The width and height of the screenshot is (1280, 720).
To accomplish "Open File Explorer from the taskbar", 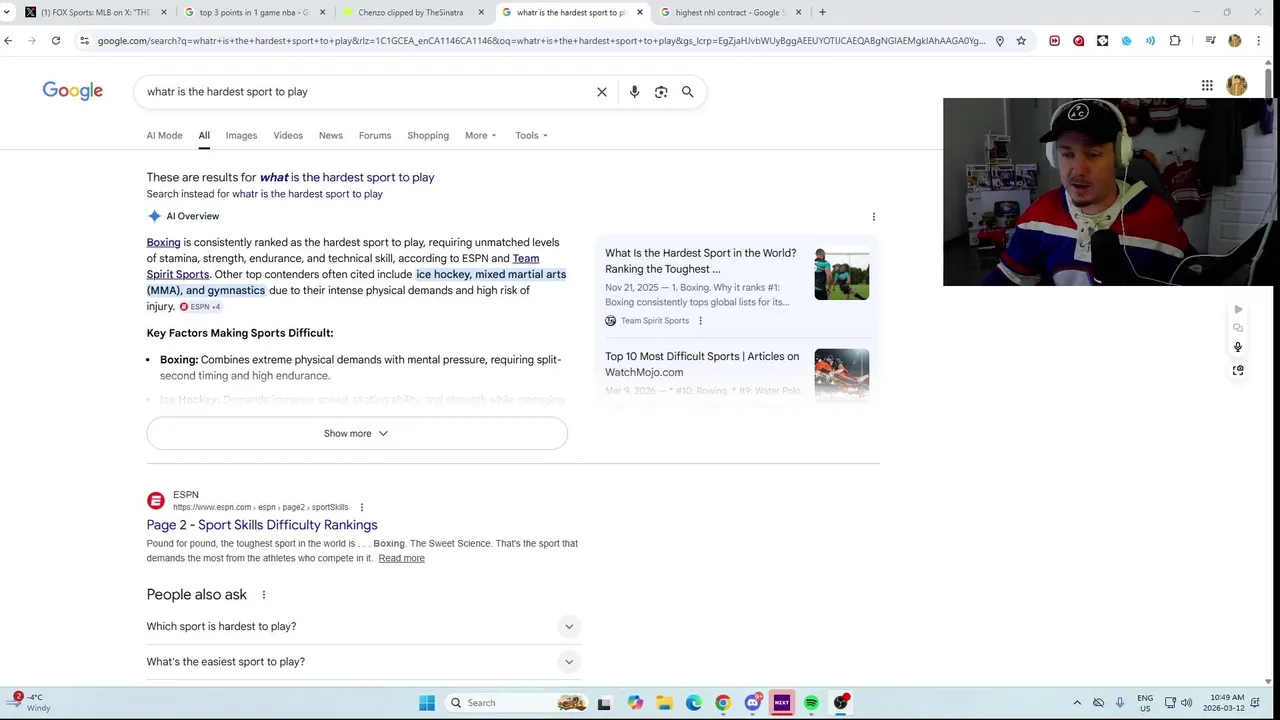I will tap(664, 703).
